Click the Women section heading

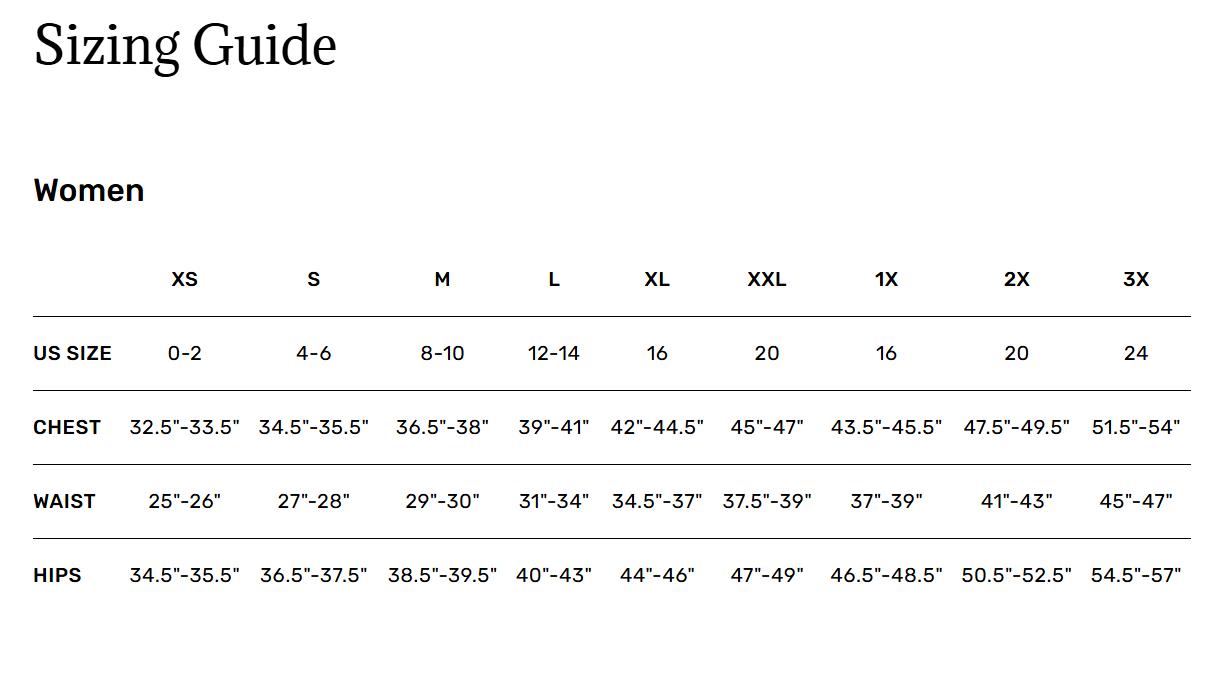pos(89,190)
